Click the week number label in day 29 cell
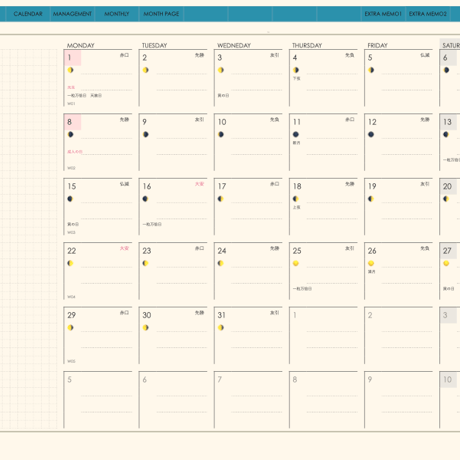The width and height of the screenshot is (460, 460). (x=71, y=361)
